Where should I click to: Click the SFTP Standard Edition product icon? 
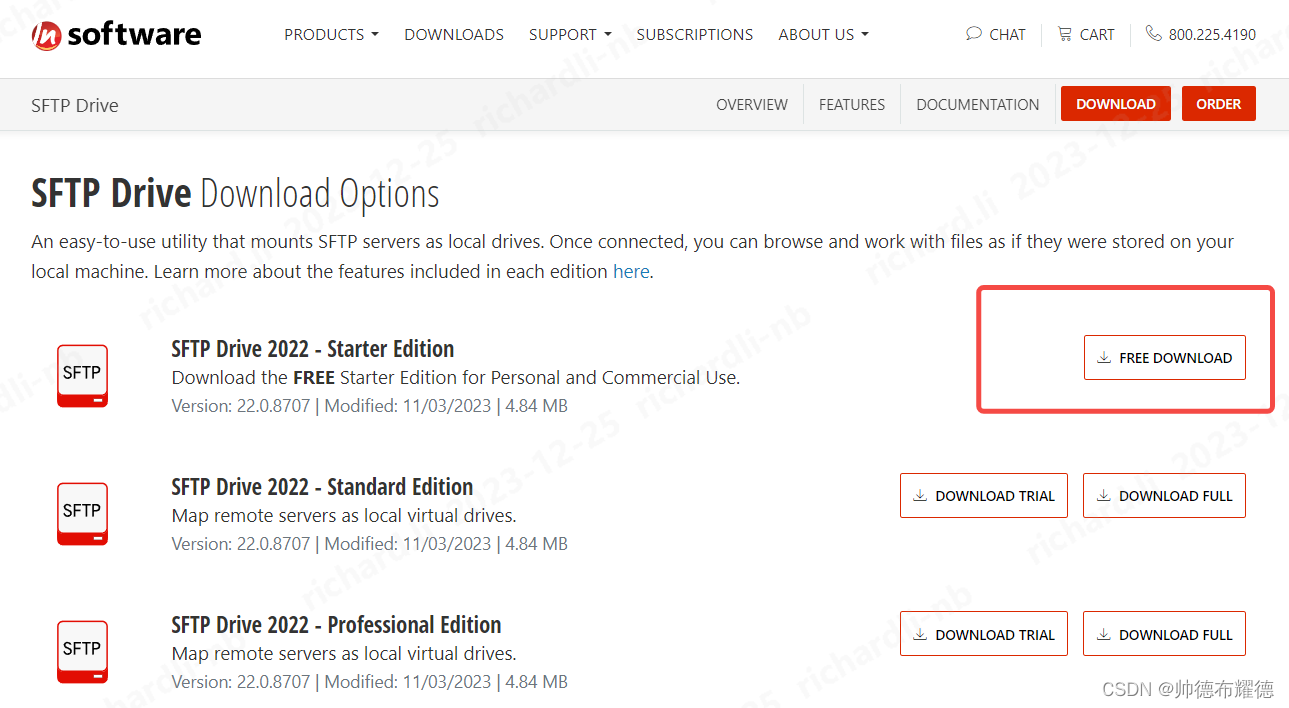(81, 513)
